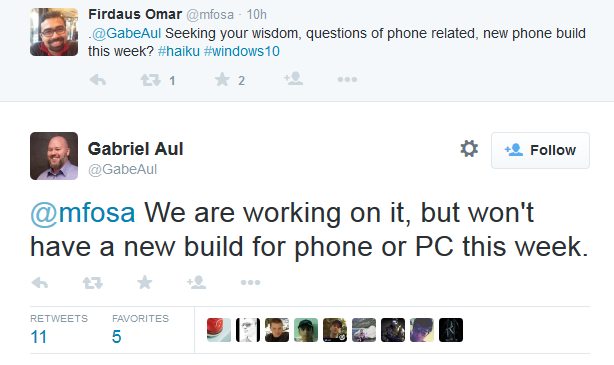Favorite Gabriel Aul's tweet
Image resolution: width=614 pixels, height=365 pixels.
[x=144, y=282]
